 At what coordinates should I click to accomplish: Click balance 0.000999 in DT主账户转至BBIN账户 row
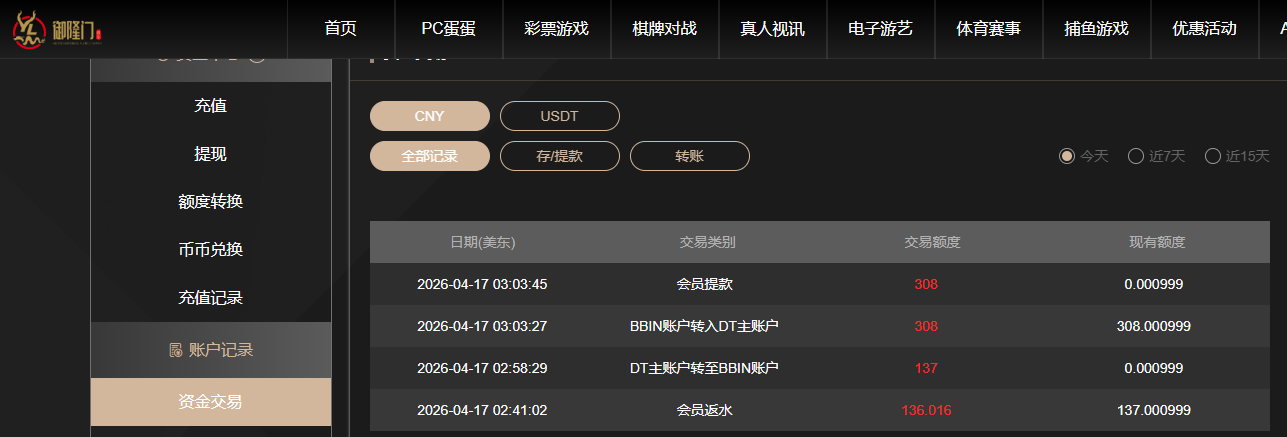1153,368
